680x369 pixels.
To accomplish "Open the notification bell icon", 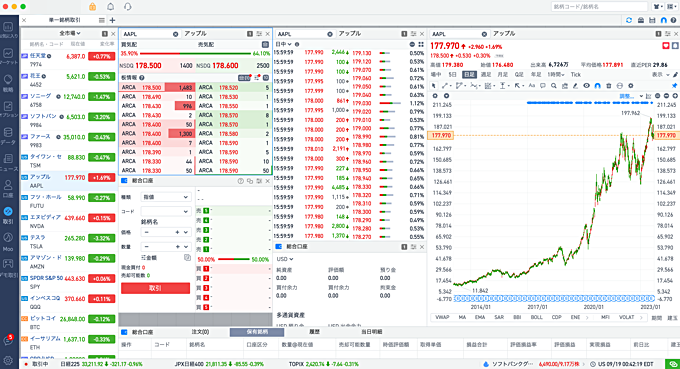I will (x=111, y=7).
